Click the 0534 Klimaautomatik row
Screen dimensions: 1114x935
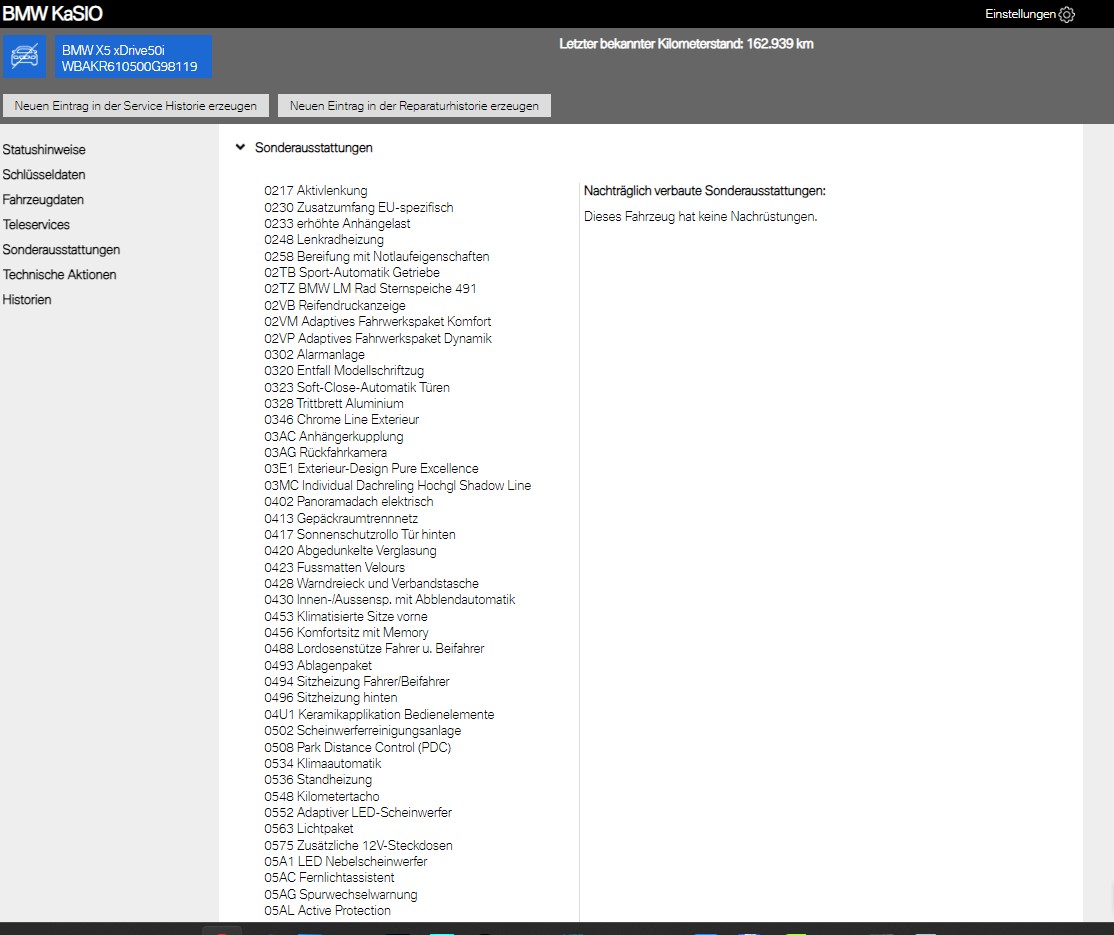click(x=323, y=764)
